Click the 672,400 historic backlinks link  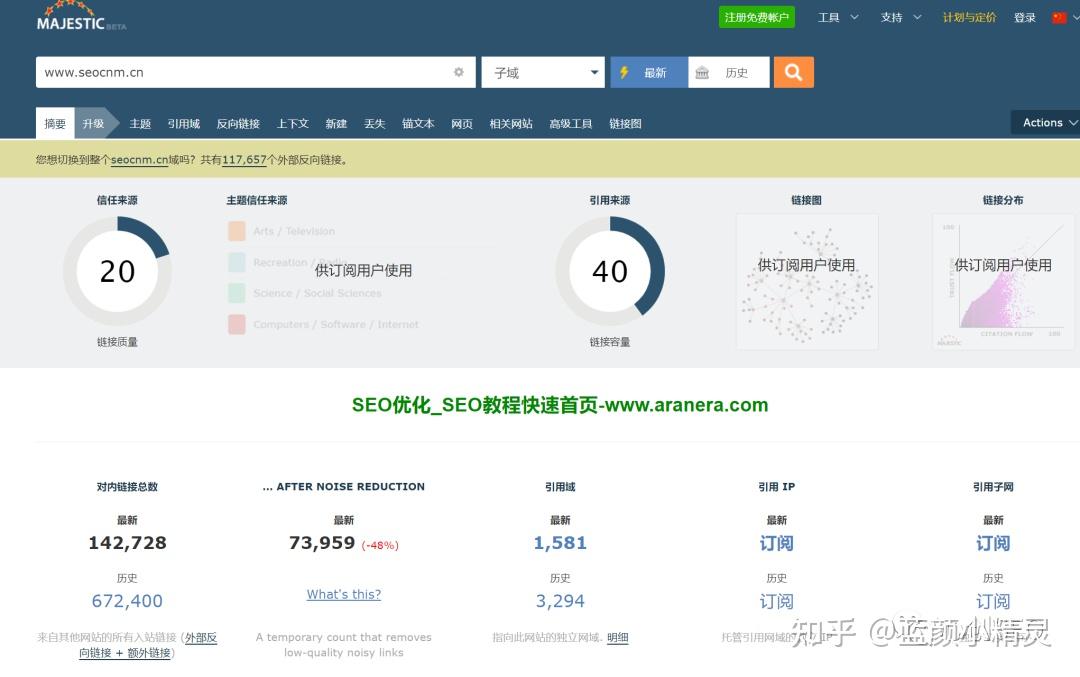(x=127, y=601)
